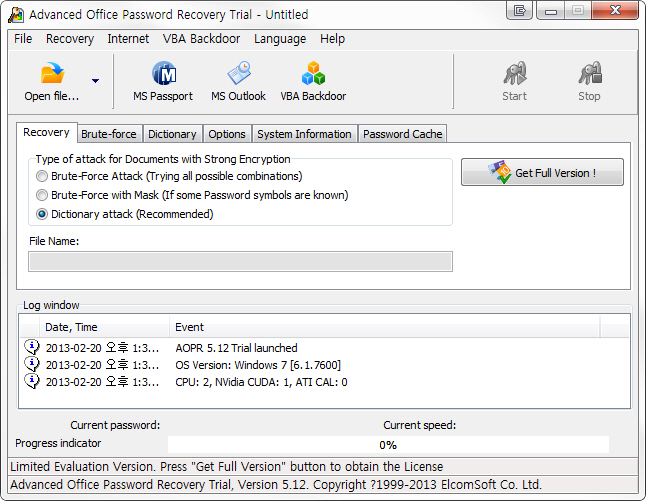
Task: Switch to the Brute-force tab
Action: [109, 134]
